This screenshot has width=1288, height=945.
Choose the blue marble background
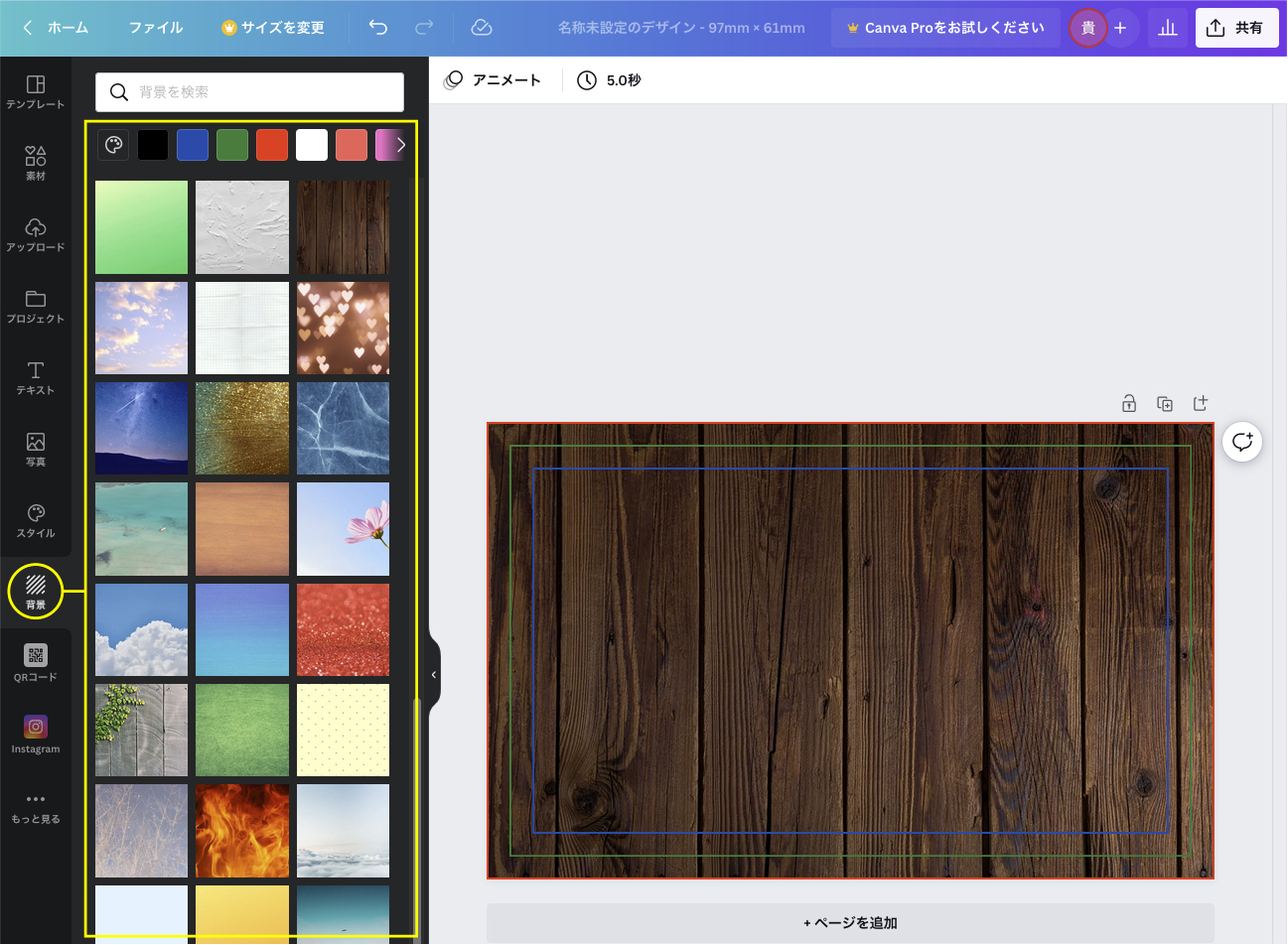tap(343, 428)
